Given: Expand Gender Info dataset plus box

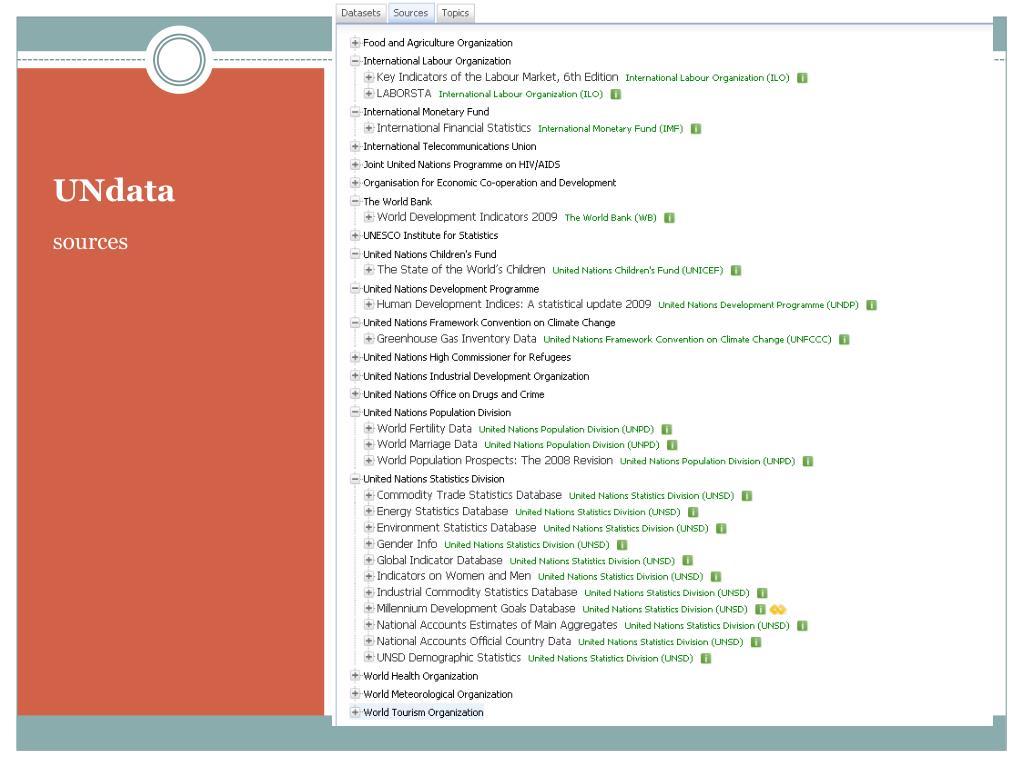Looking at the screenshot, I should [369, 544].
